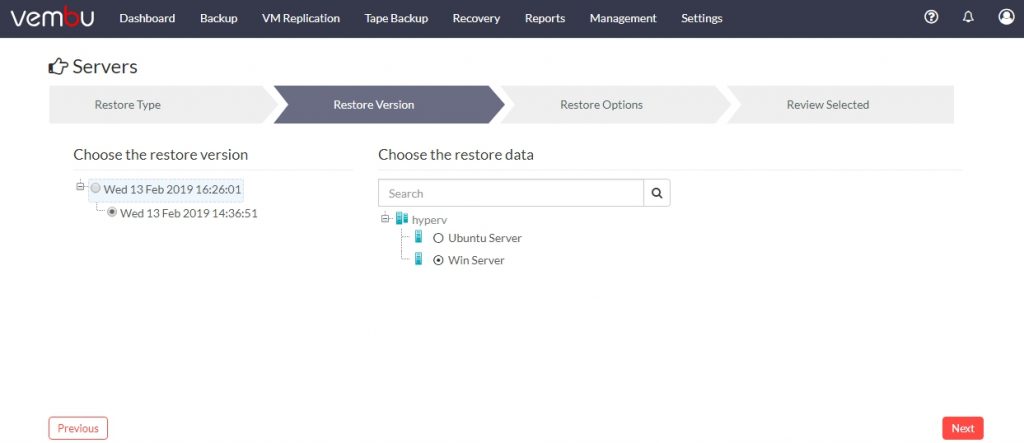This screenshot has width=1024, height=443.
Task: Select the Win Server radio button
Action: (439, 260)
